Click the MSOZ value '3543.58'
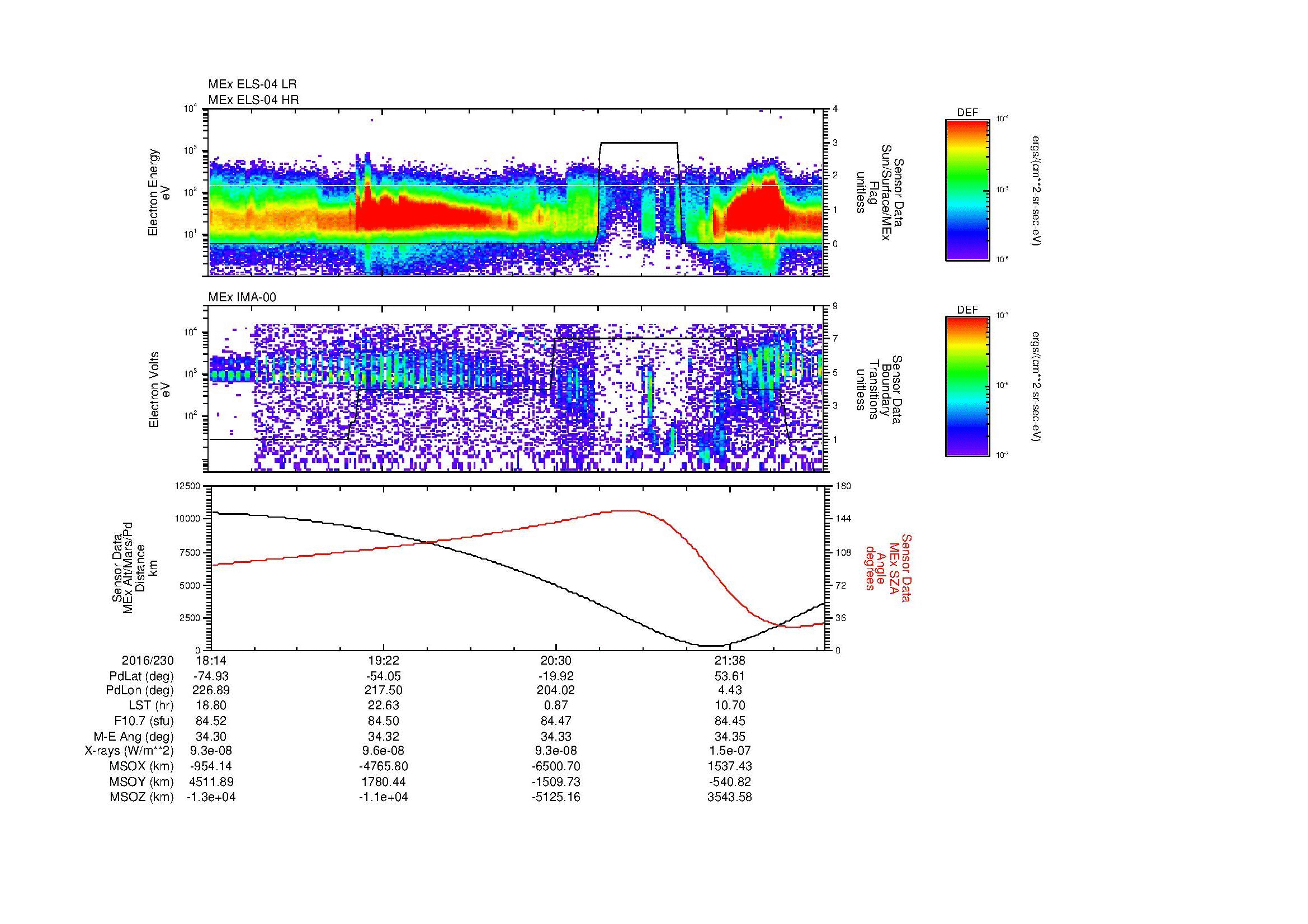 coord(730,797)
